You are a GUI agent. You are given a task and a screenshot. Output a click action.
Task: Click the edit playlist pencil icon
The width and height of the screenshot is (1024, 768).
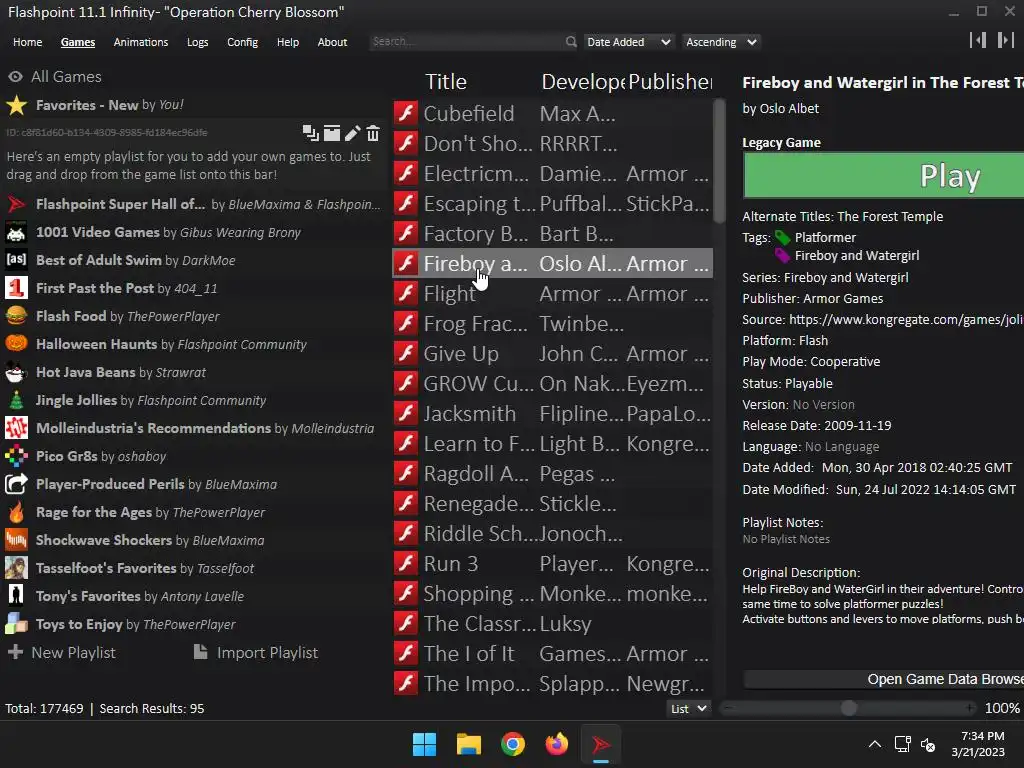[x=353, y=133]
